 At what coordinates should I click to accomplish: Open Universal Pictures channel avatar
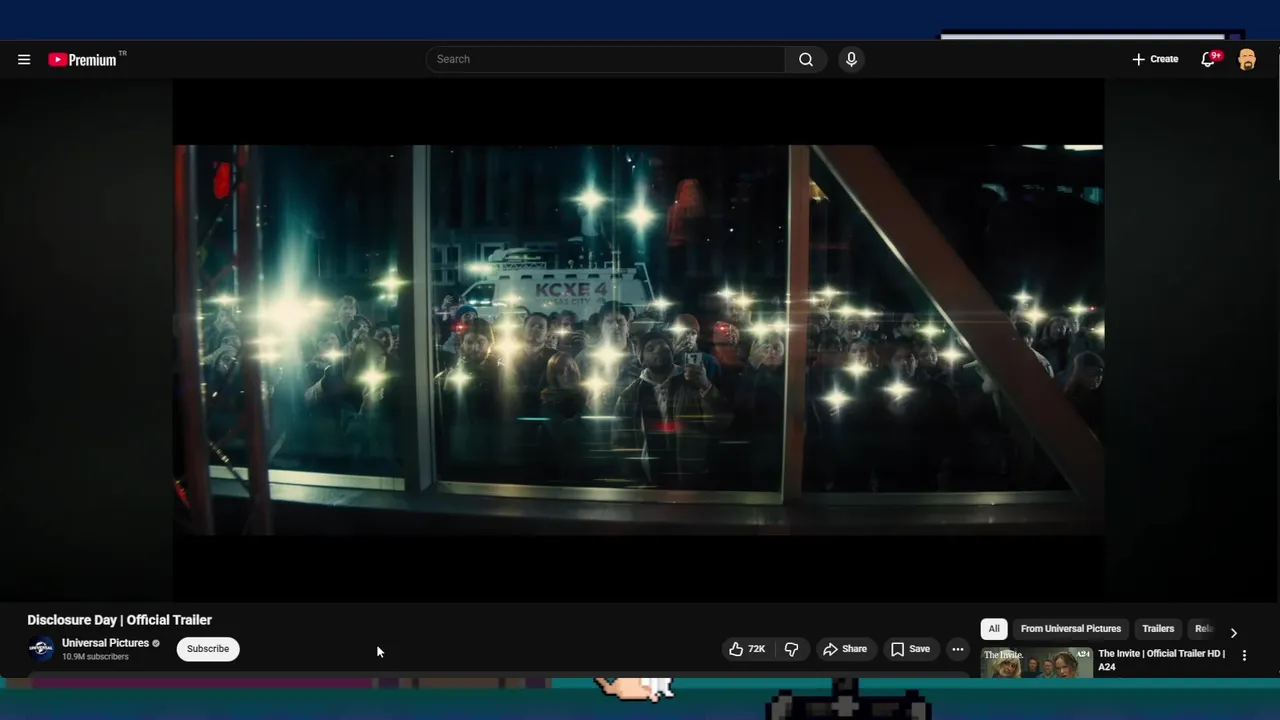pos(41,648)
